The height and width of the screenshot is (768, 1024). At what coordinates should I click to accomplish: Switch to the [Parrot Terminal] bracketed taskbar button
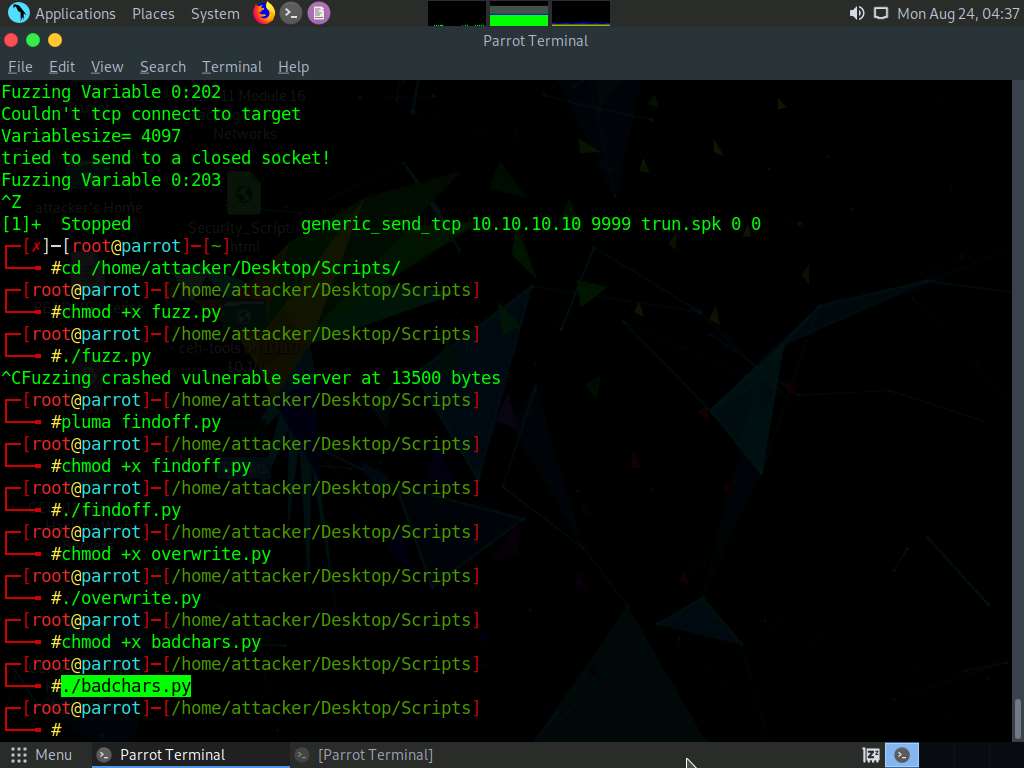point(376,755)
